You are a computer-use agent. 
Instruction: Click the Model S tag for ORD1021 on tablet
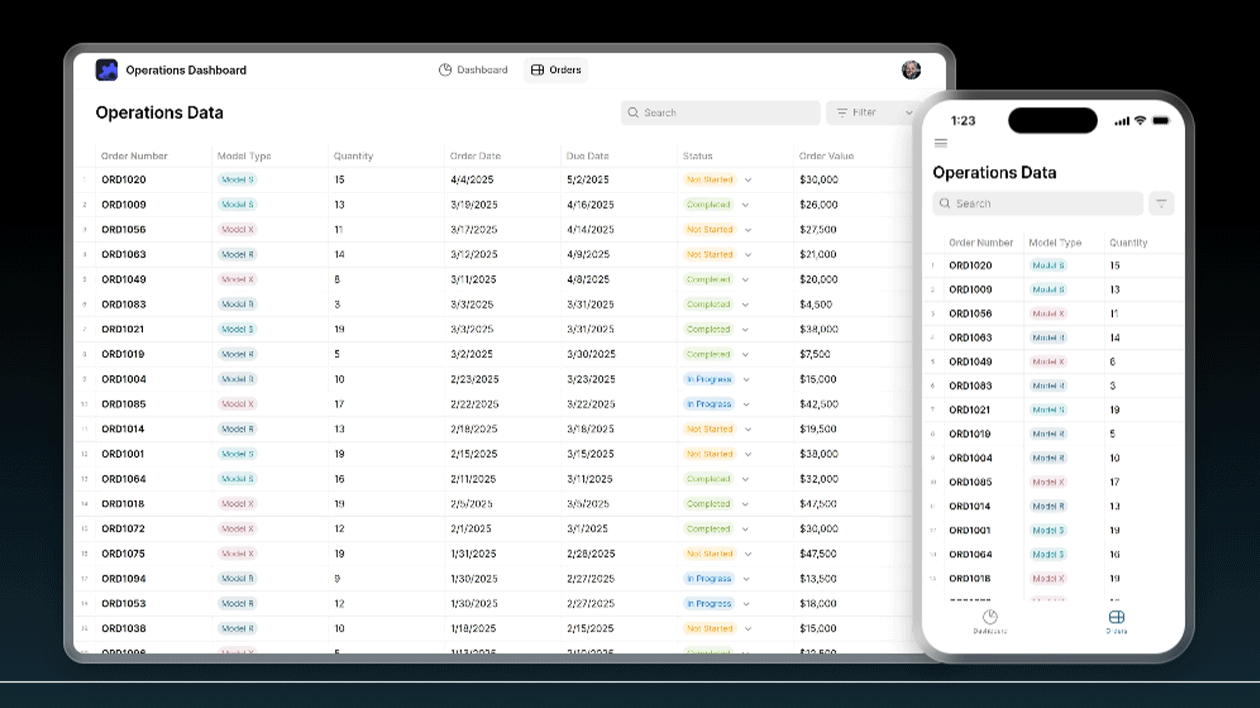(x=237, y=329)
